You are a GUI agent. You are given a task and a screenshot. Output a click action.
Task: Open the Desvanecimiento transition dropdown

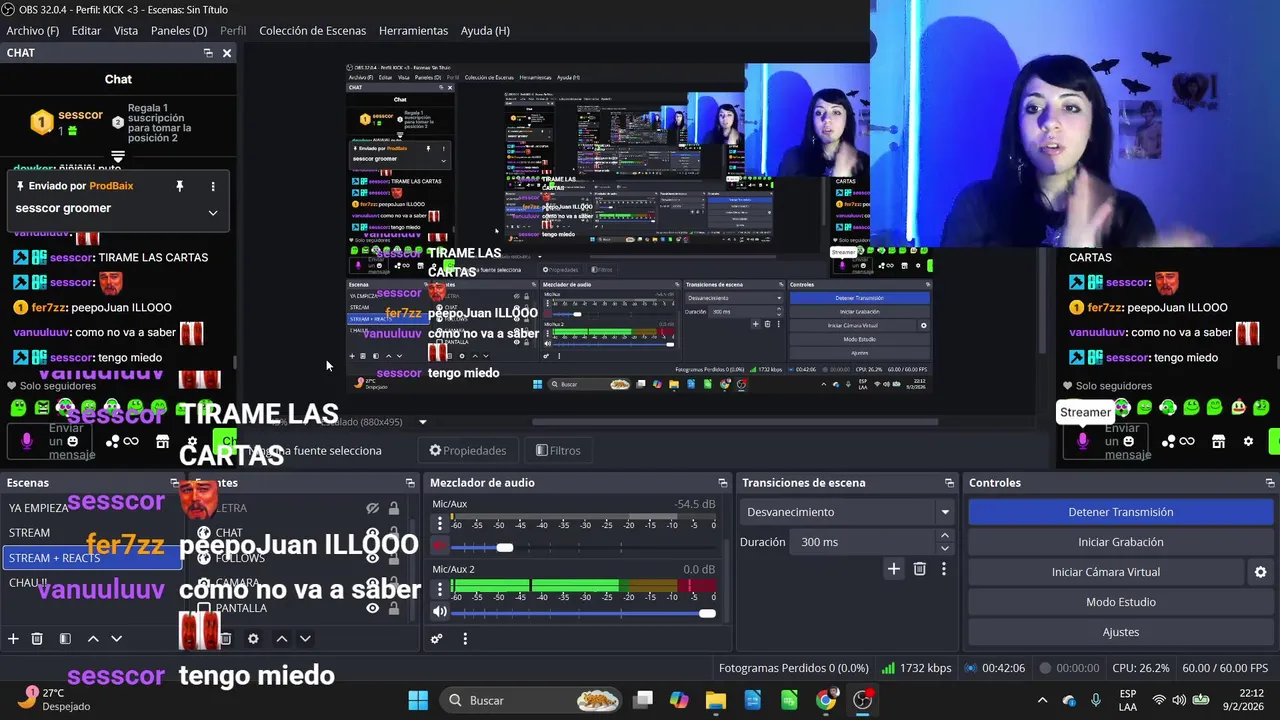848,512
